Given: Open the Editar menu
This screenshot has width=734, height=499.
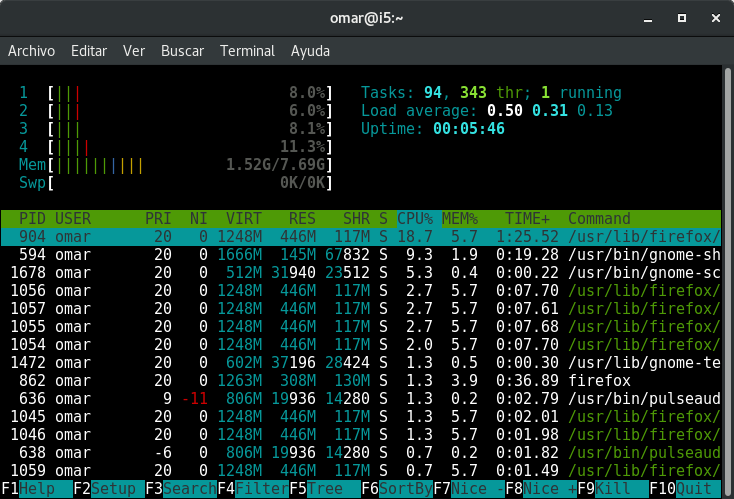Looking at the screenshot, I should click(89, 51).
